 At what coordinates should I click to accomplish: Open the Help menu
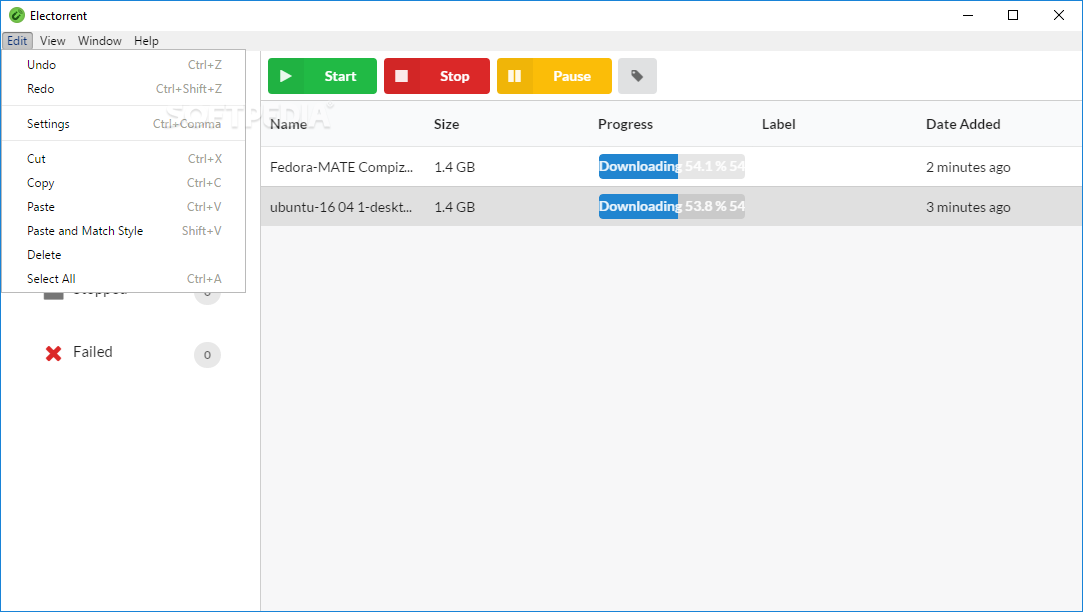pos(146,41)
